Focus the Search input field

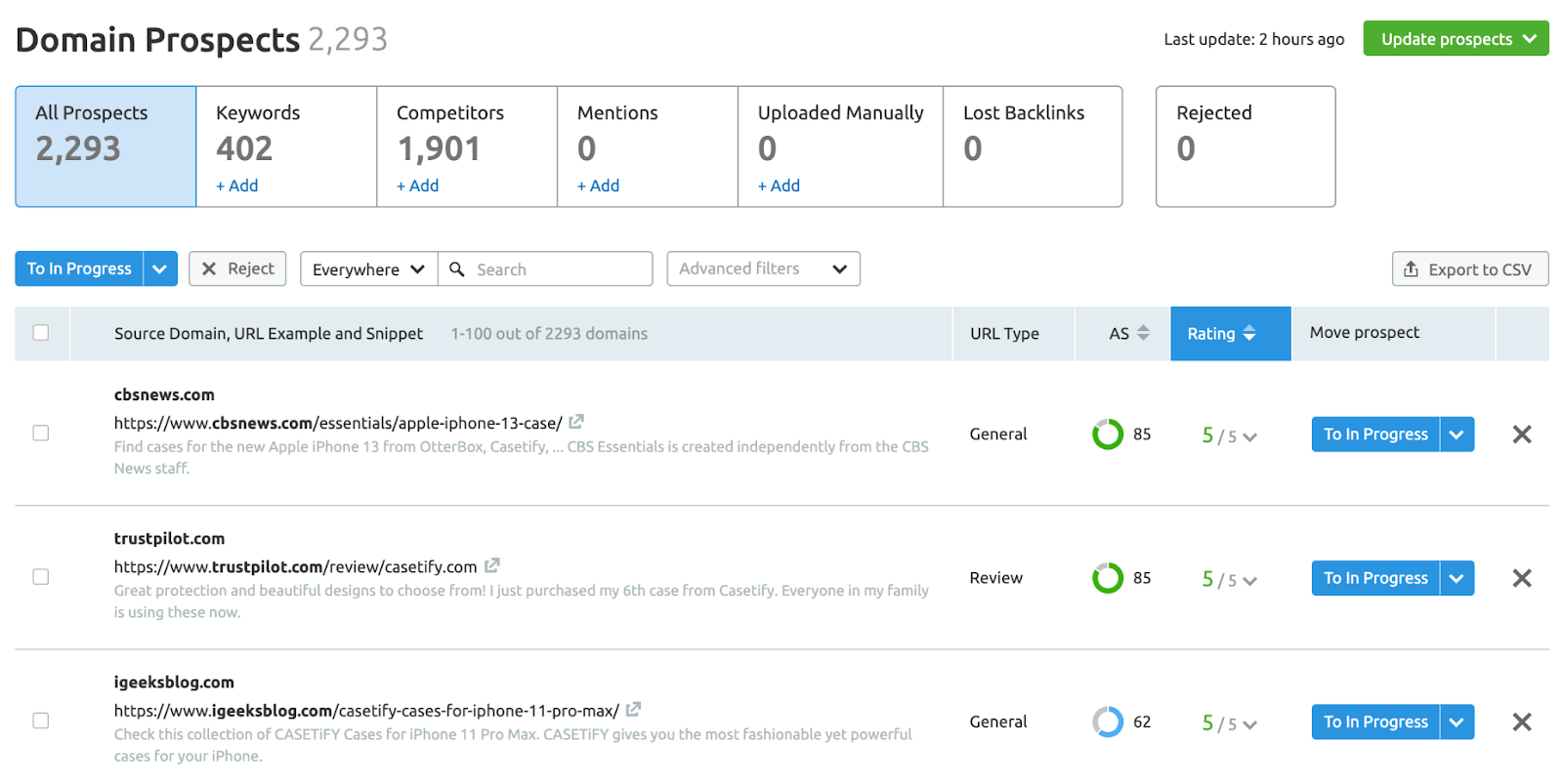pyautogui.click(x=557, y=269)
